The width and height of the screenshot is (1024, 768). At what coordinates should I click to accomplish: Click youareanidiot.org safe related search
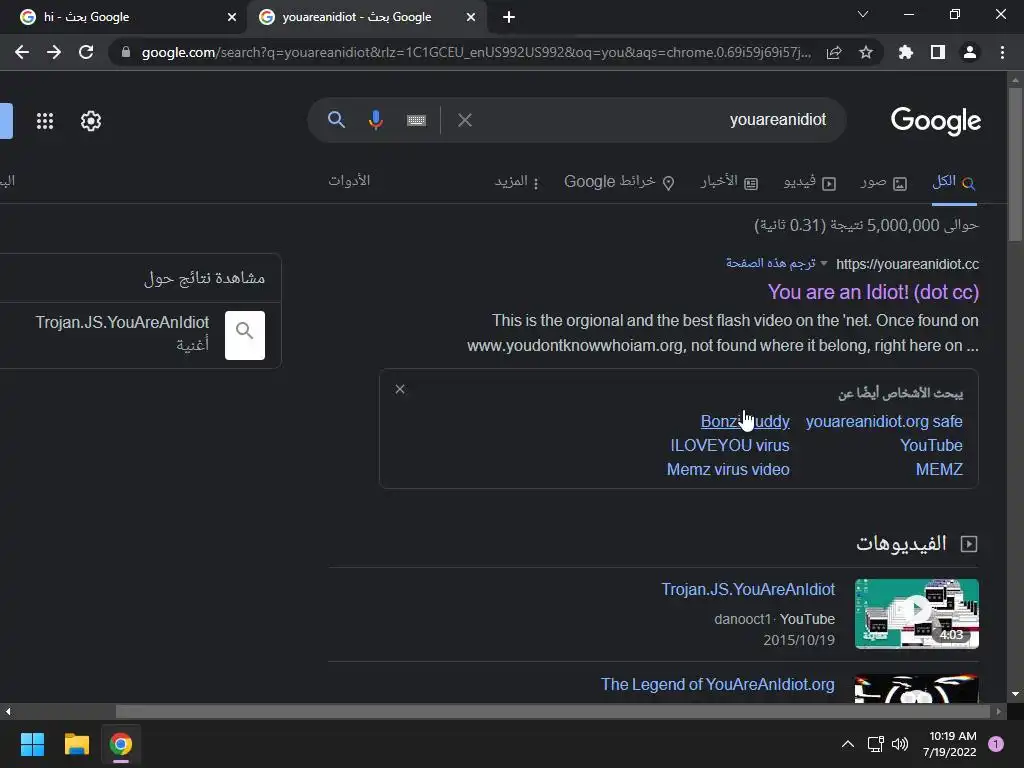coord(884,422)
